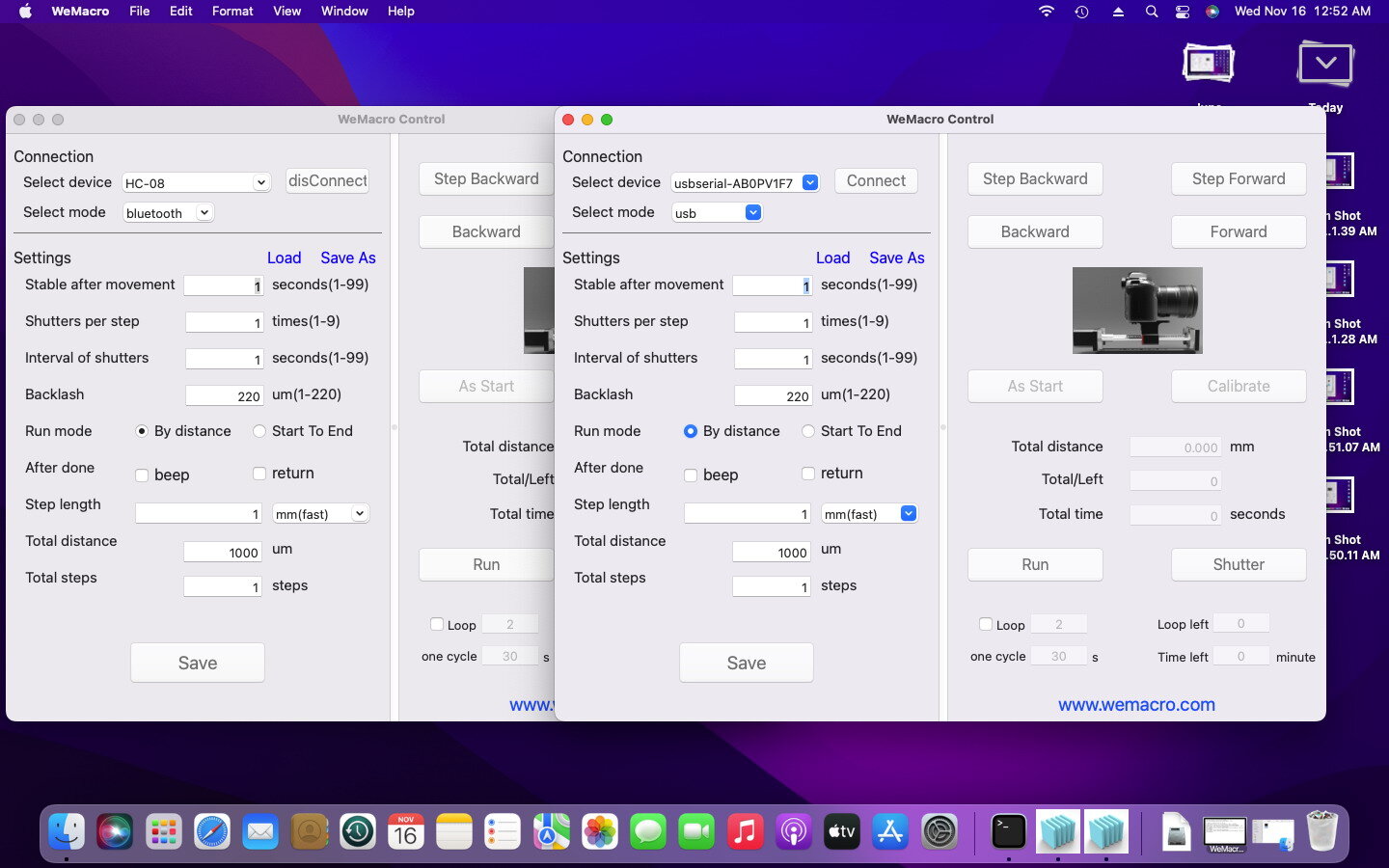Open Apple TV app in dock

tap(841, 830)
